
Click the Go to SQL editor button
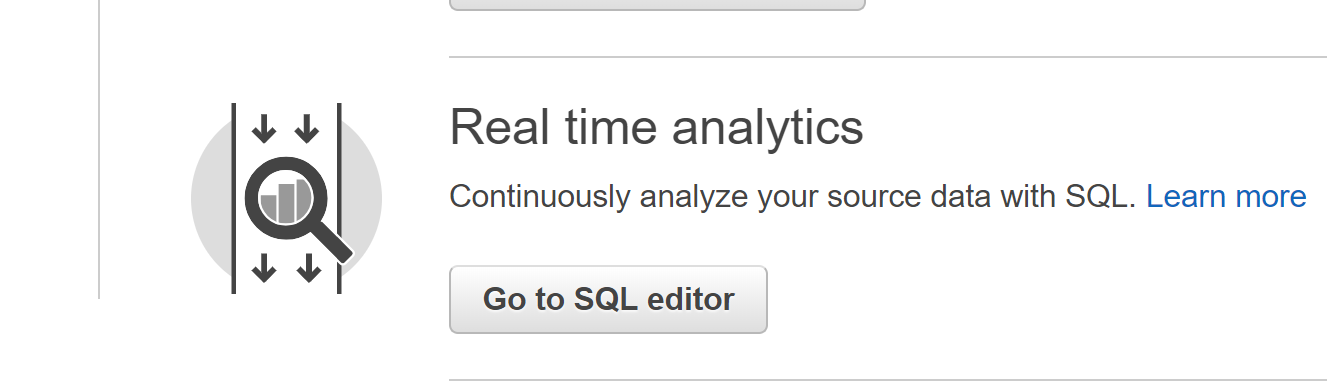(608, 299)
